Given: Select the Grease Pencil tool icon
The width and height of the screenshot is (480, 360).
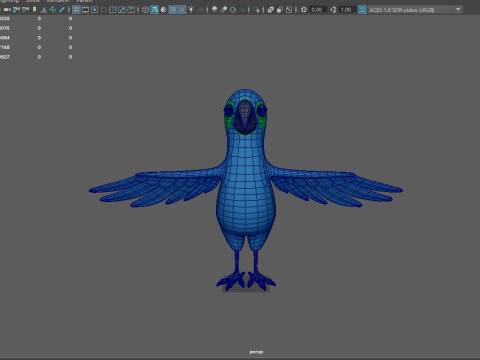Looking at the screenshot, I should click(62, 10).
